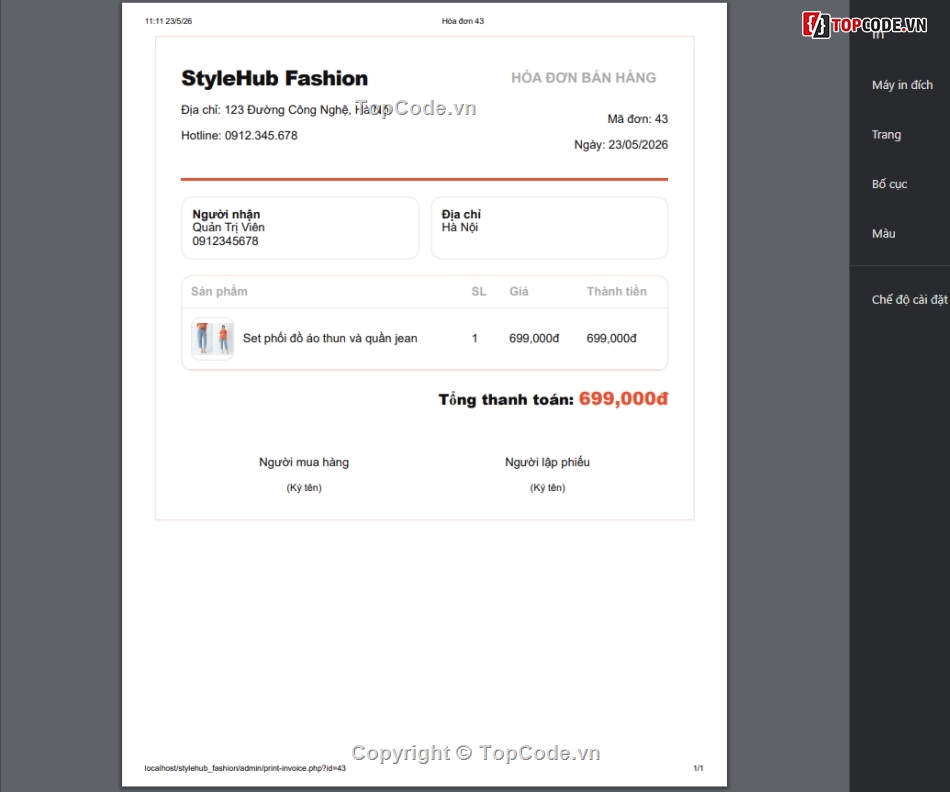Viewport: 950px width, 792px height.
Task: Click quantity value '1' in product row
Action: pyautogui.click(x=475, y=338)
